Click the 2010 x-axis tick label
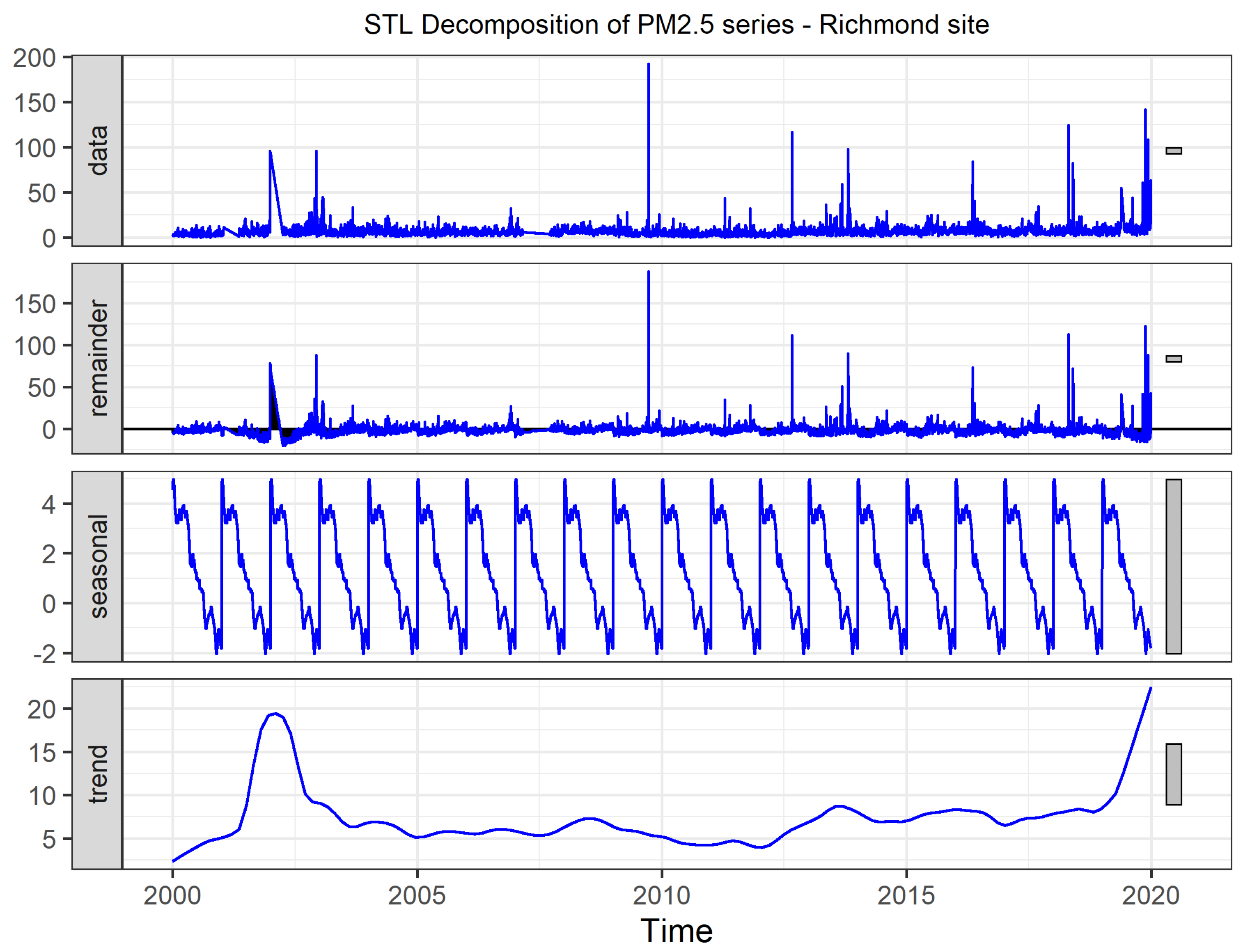This screenshot has height=952, width=1250. [662, 896]
